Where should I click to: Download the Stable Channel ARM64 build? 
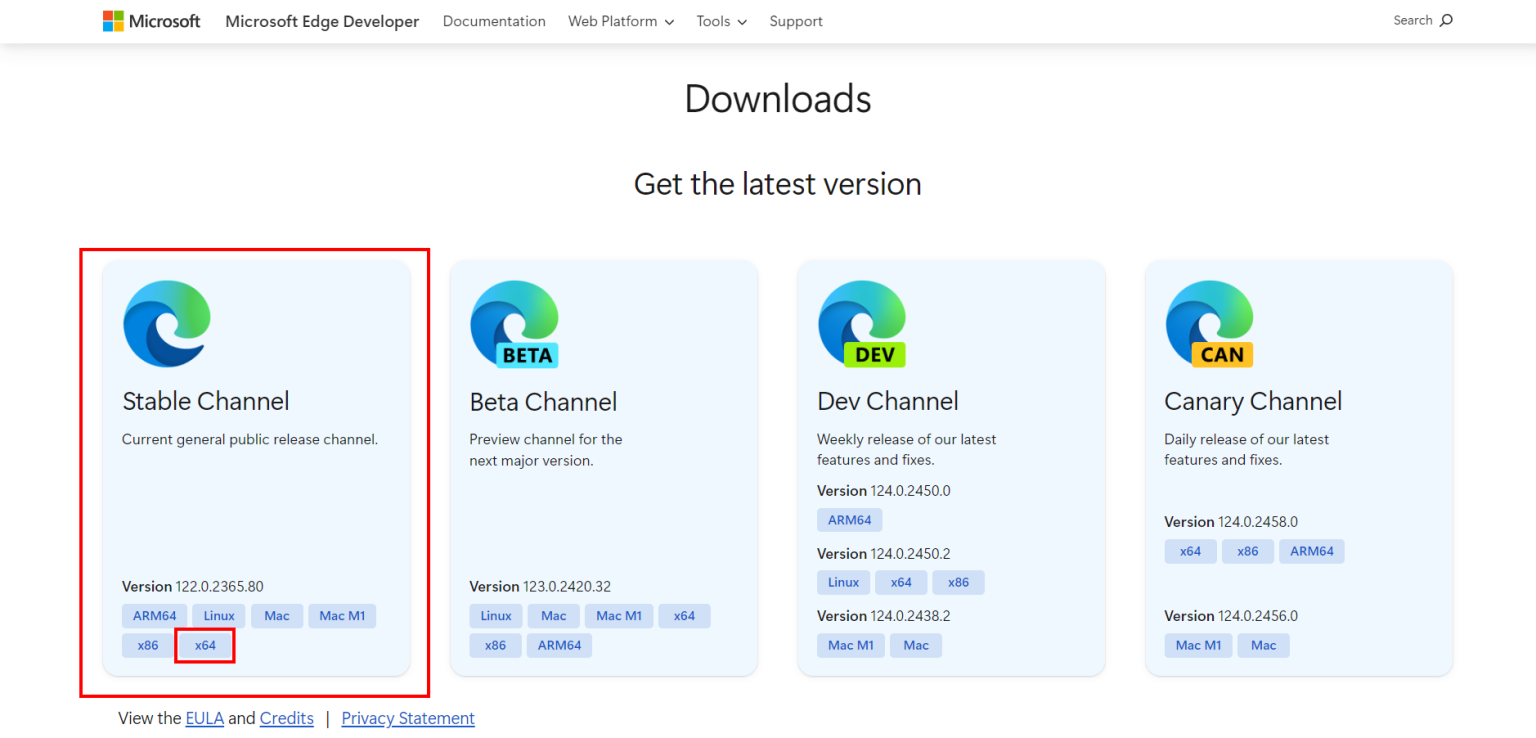[x=154, y=615]
